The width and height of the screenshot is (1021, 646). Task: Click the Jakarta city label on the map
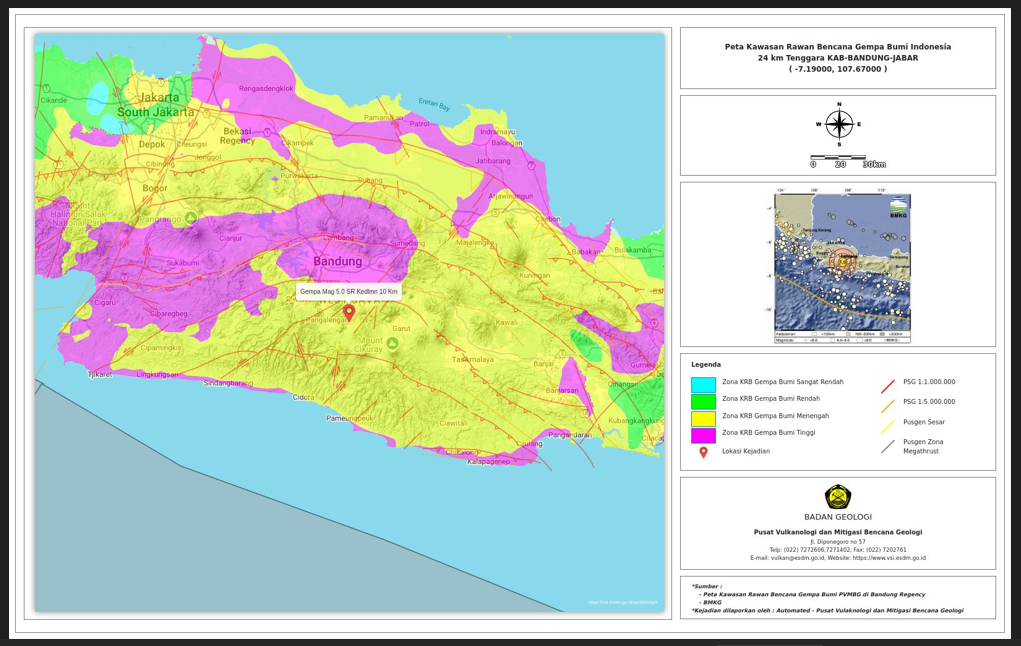159,98
